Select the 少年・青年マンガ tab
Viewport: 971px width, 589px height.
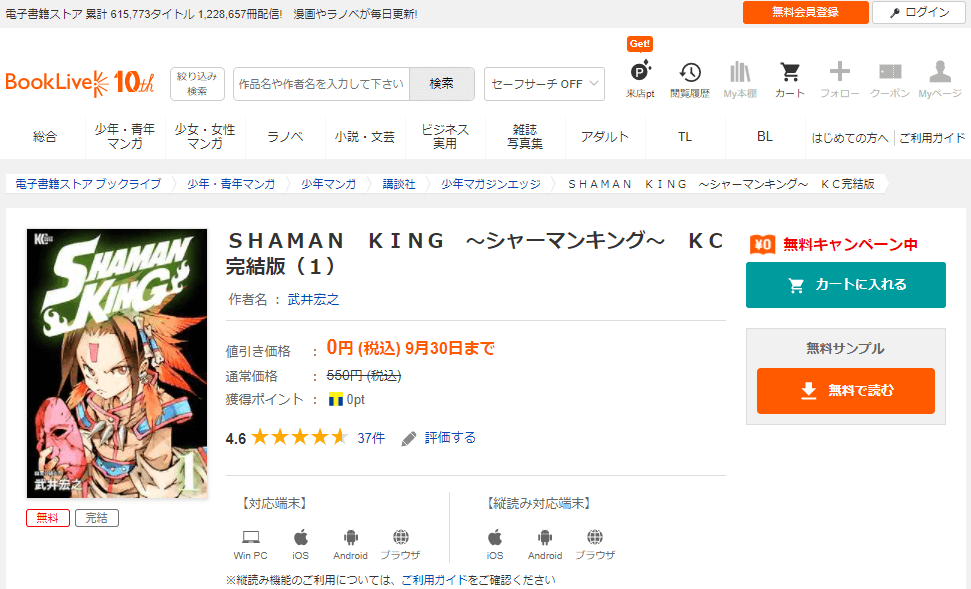point(125,137)
